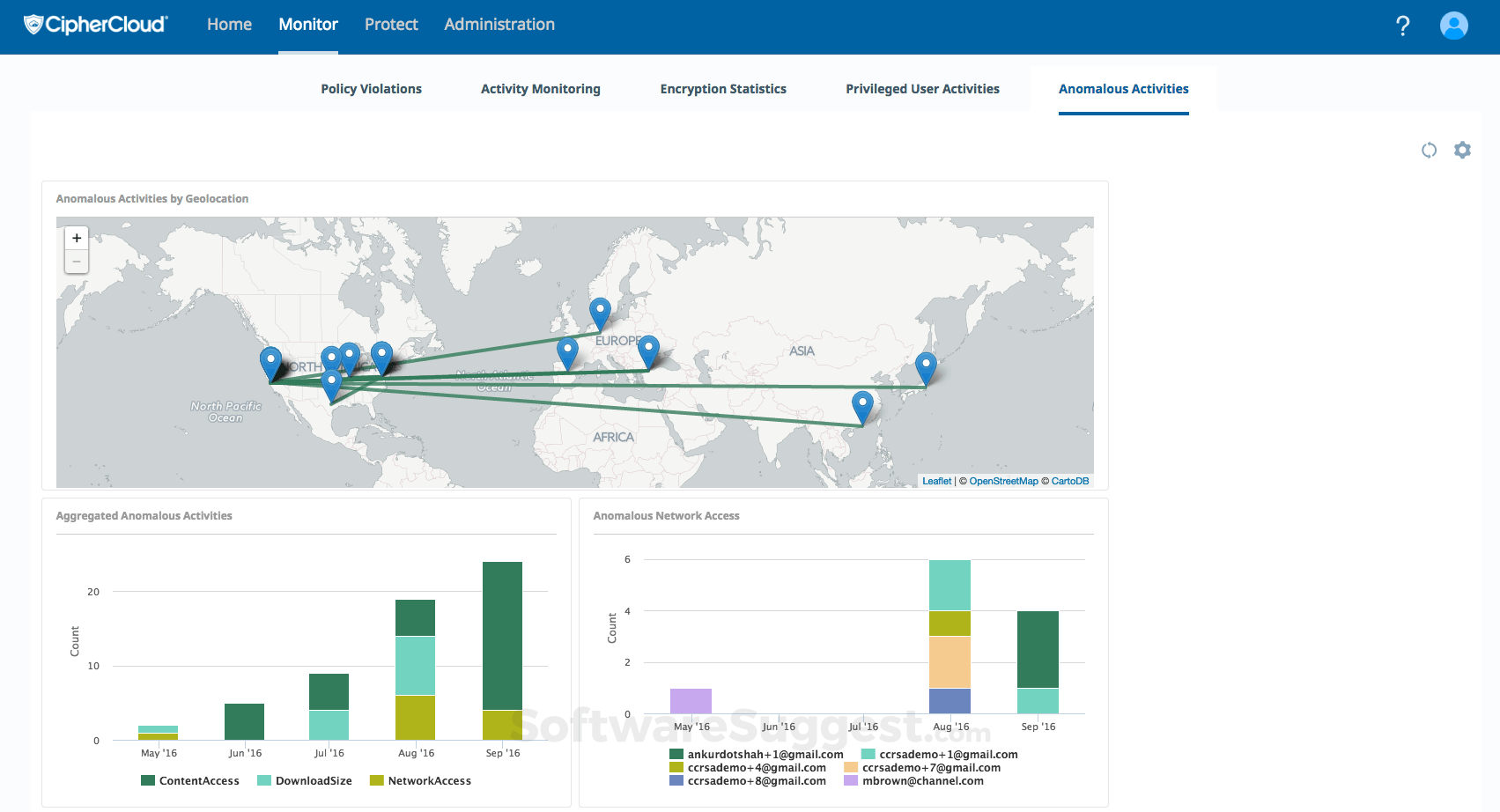Open the user profile avatar menu
Viewport: 1500px width, 812px height.
pyautogui.click(x=1453, y=26)
